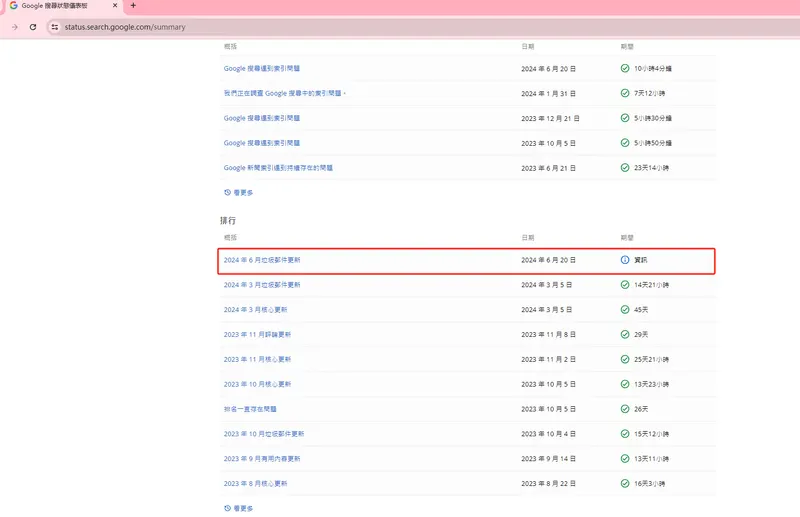Click the date 2023 年 8 月 22 日
The width and height of the screenshot is (800, 517).
[548, 484]
